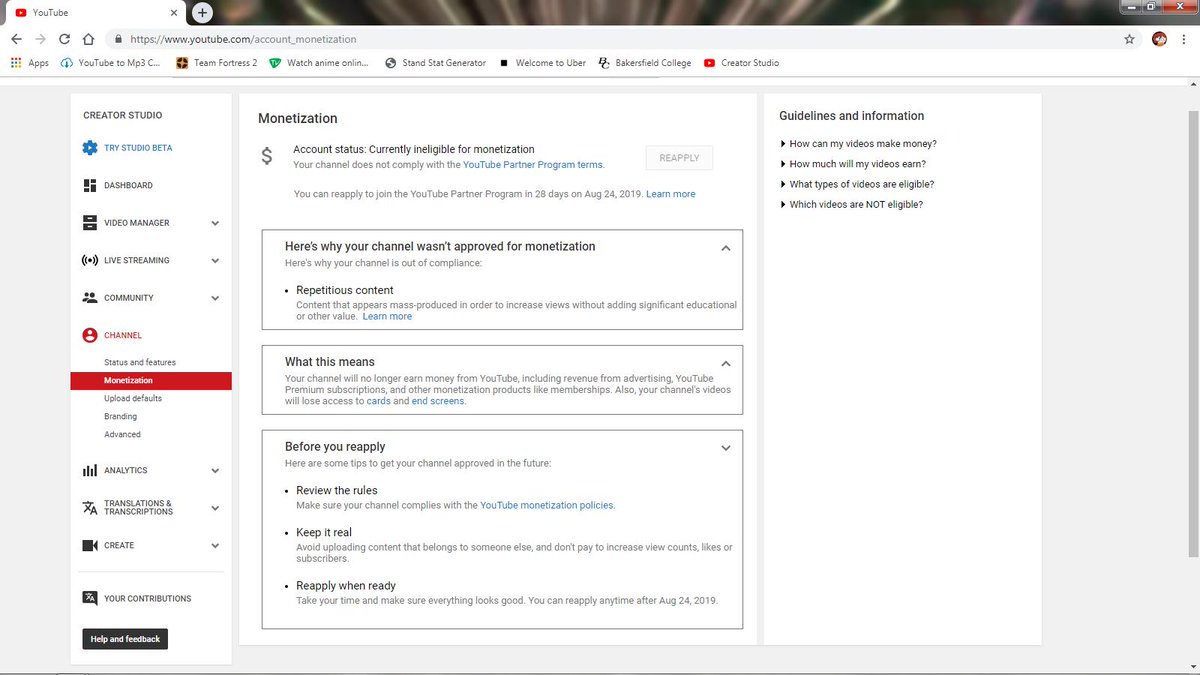The height and width of the screenshot is (675, 1200).
Task: Click the Analytics bar chart icon
Action: click(90, 470)
